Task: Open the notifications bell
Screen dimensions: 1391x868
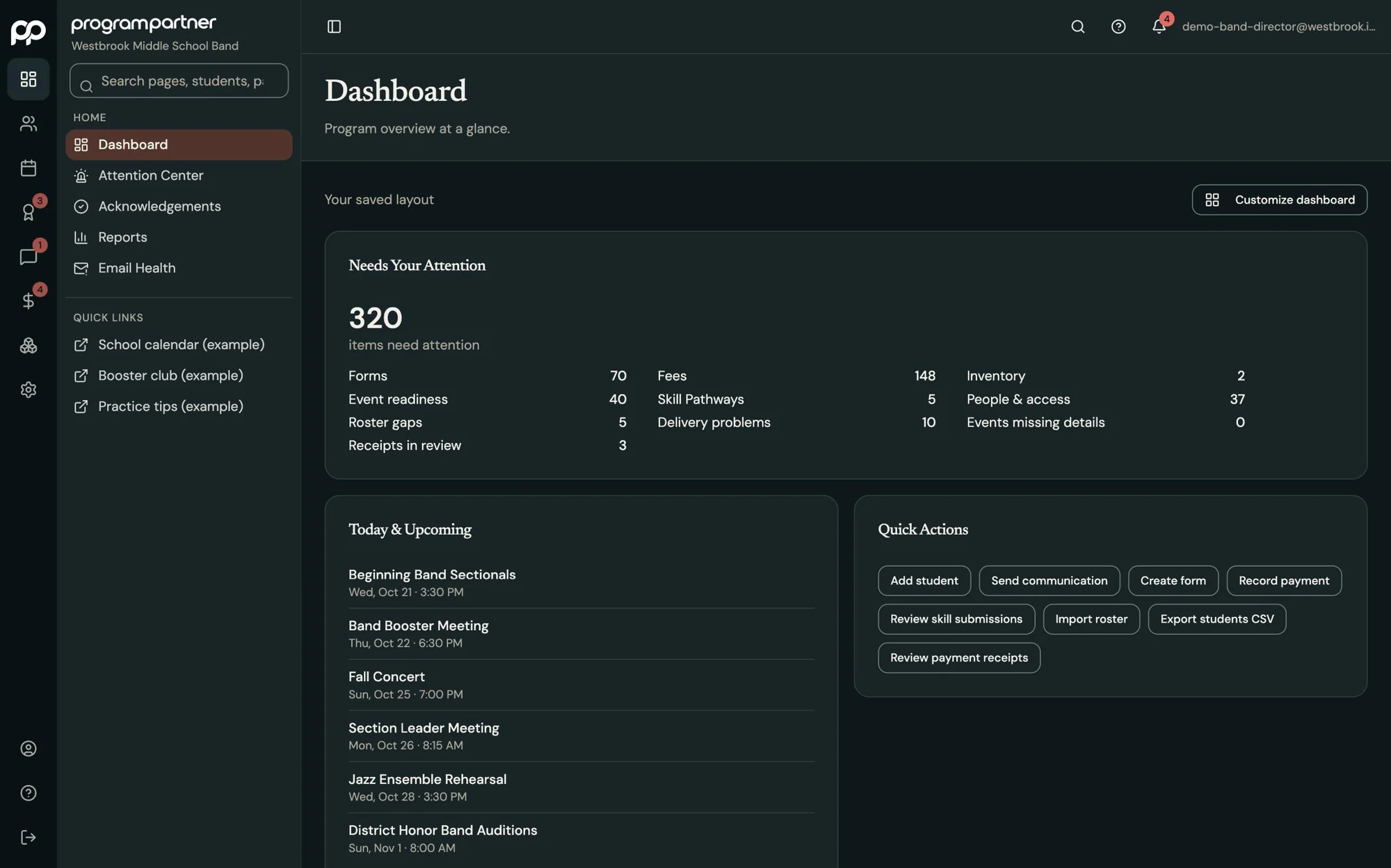Action: tap(1159, 26)
